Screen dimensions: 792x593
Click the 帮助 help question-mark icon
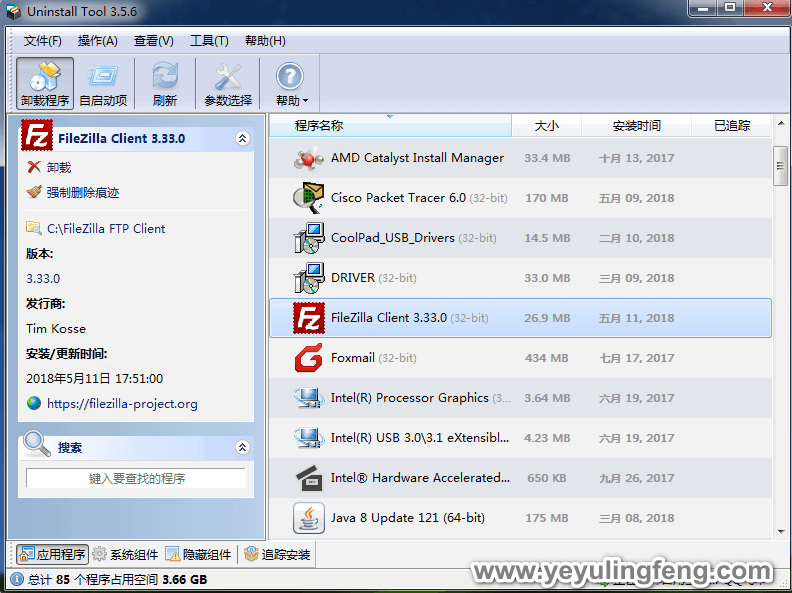289,76
